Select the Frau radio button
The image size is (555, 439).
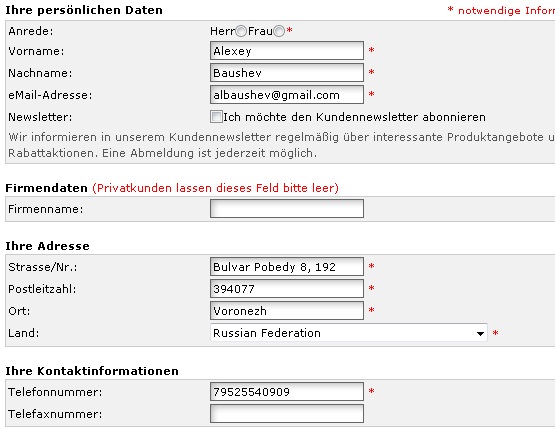click(279, 31)
